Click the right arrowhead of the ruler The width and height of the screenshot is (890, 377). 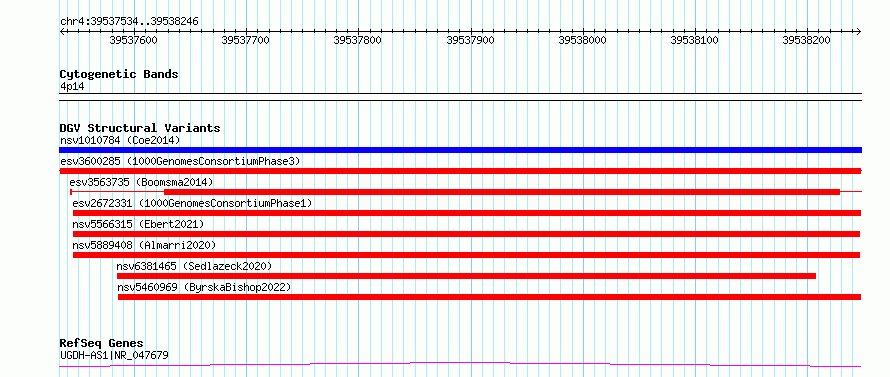[x=859, y=31]
